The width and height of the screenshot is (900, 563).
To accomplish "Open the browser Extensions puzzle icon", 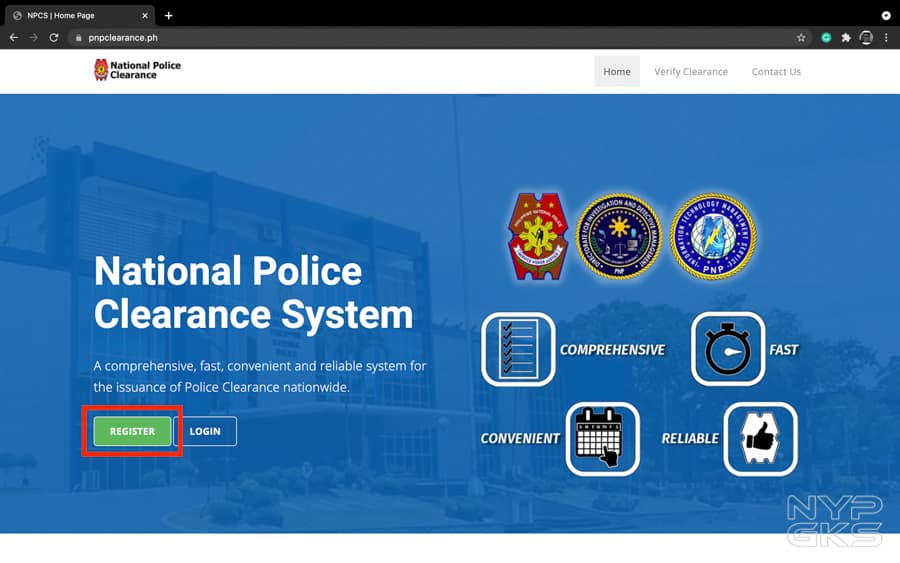I will pos(846,38).
